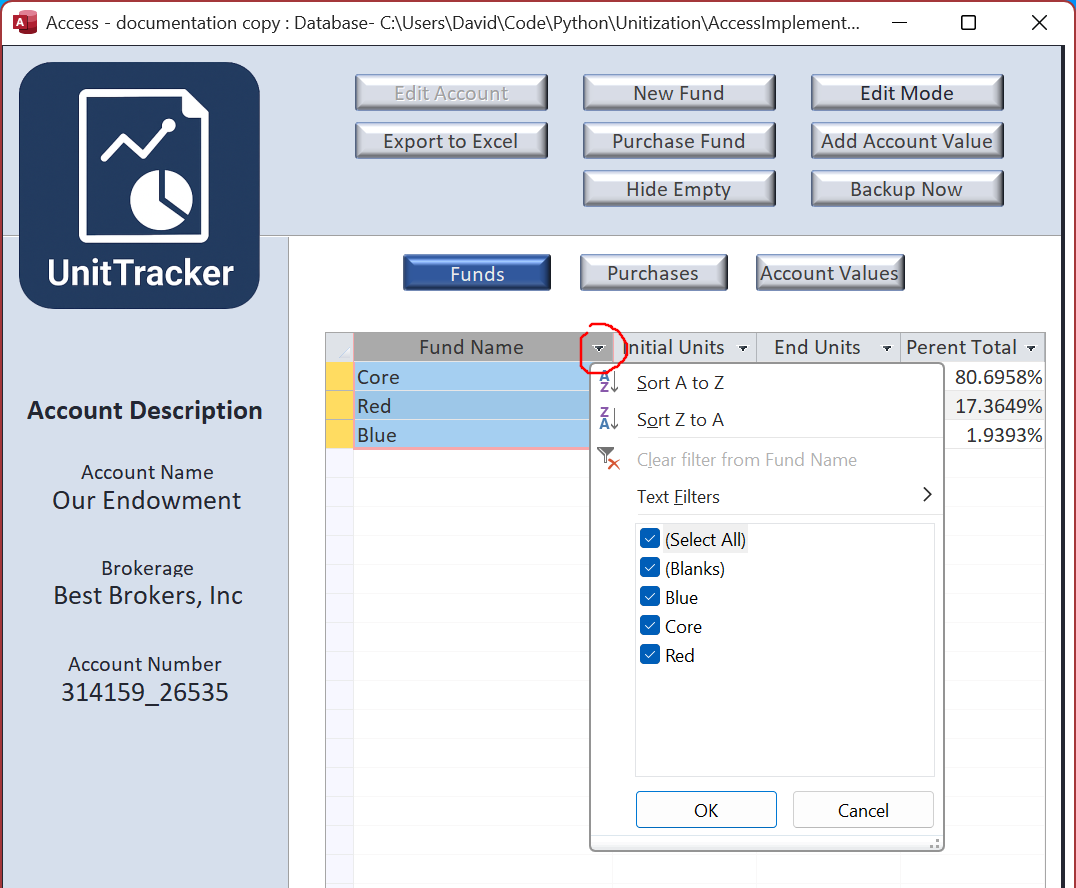Screen dimensions: 1076x888
Task: Switch to the Purchases tab
Action: click(x=653, y=273)
